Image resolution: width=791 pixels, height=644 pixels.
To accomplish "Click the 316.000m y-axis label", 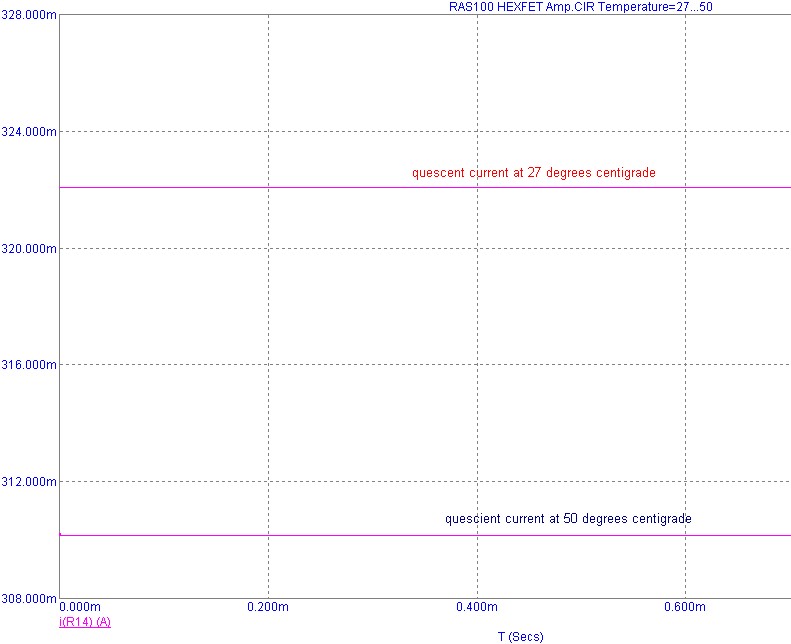I will (29, 365).
